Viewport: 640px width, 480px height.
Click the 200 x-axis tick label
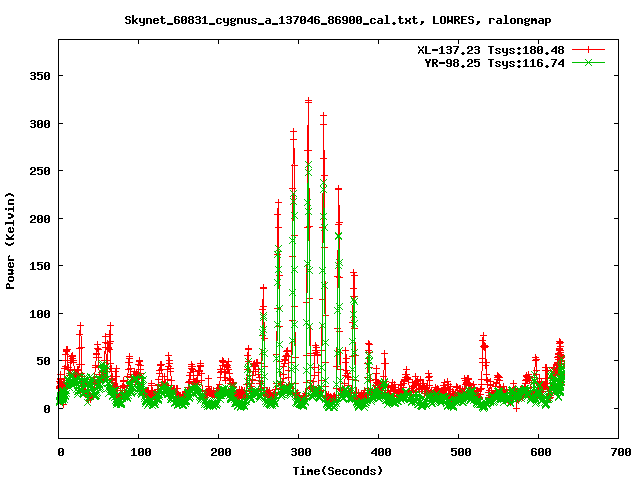click(221, 452)
